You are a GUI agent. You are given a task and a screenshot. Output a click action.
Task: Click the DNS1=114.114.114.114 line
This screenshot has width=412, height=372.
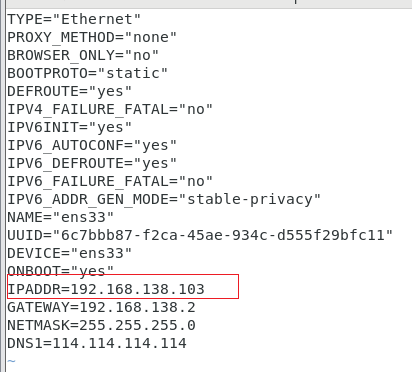click(x=97, y=343)
